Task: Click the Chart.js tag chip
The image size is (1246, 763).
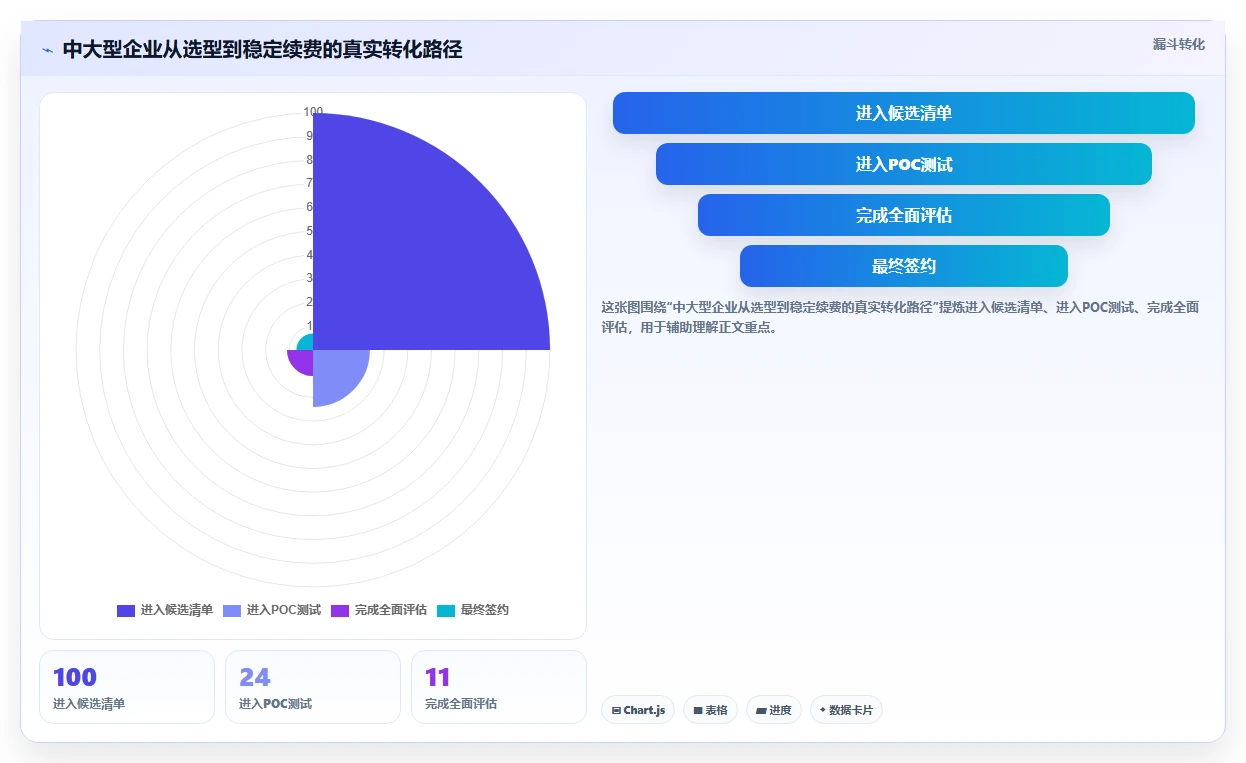Action: click(x=638, y=710)
